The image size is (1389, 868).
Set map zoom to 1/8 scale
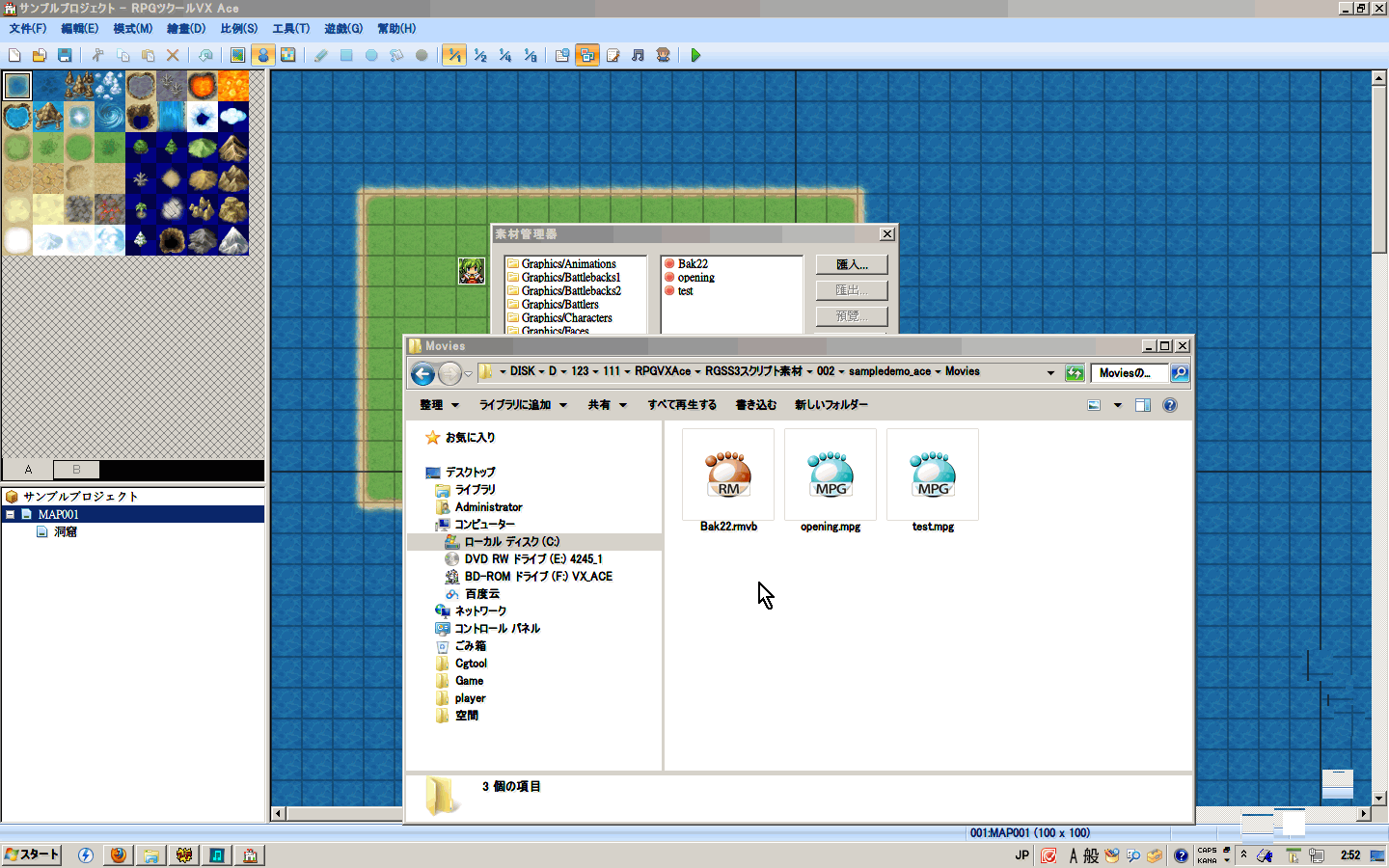530,56
